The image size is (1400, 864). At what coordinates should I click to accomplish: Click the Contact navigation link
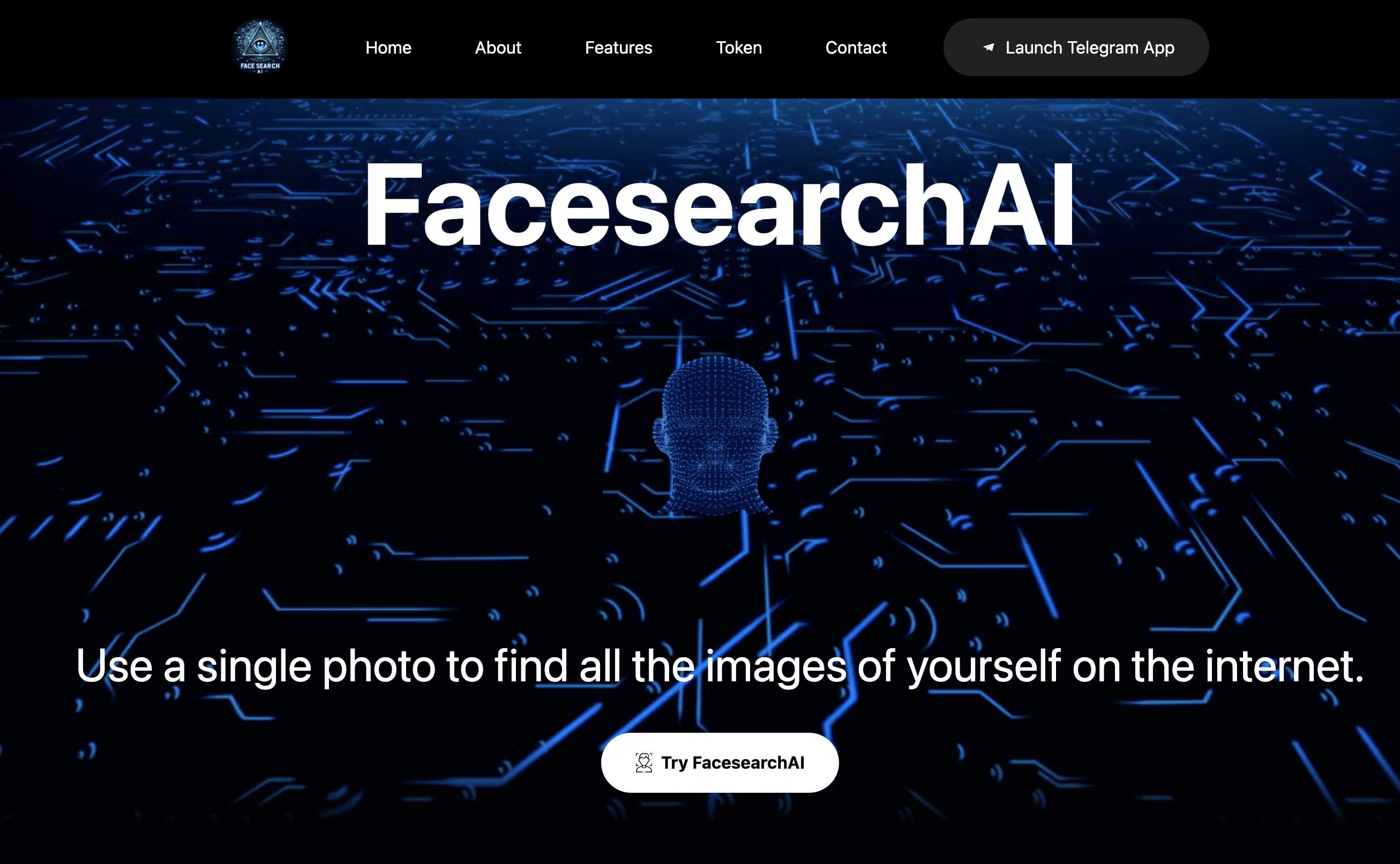coord(855,47)
